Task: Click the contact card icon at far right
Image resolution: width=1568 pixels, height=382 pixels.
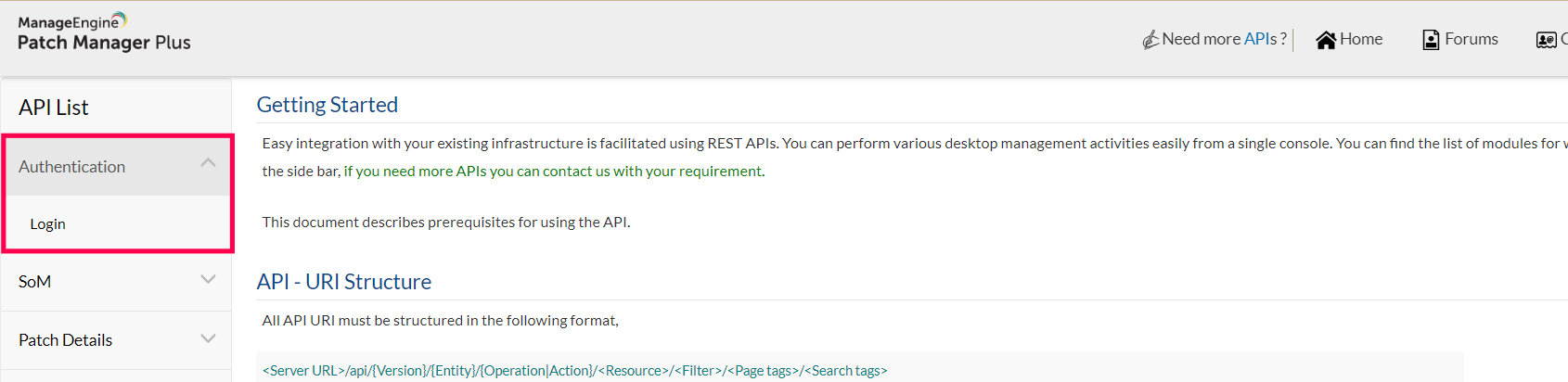Action: 1546,40
